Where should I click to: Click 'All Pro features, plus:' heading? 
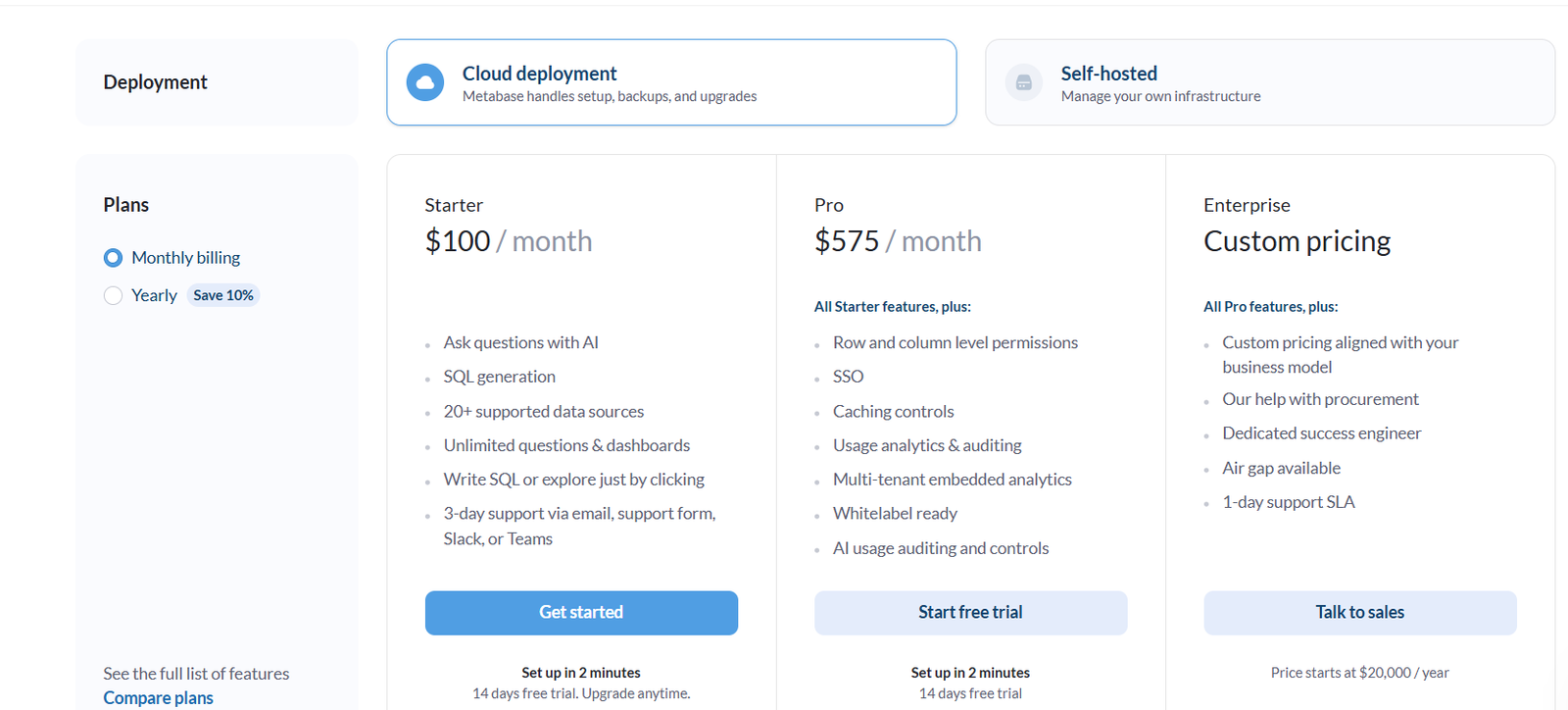coord(1271,307)
